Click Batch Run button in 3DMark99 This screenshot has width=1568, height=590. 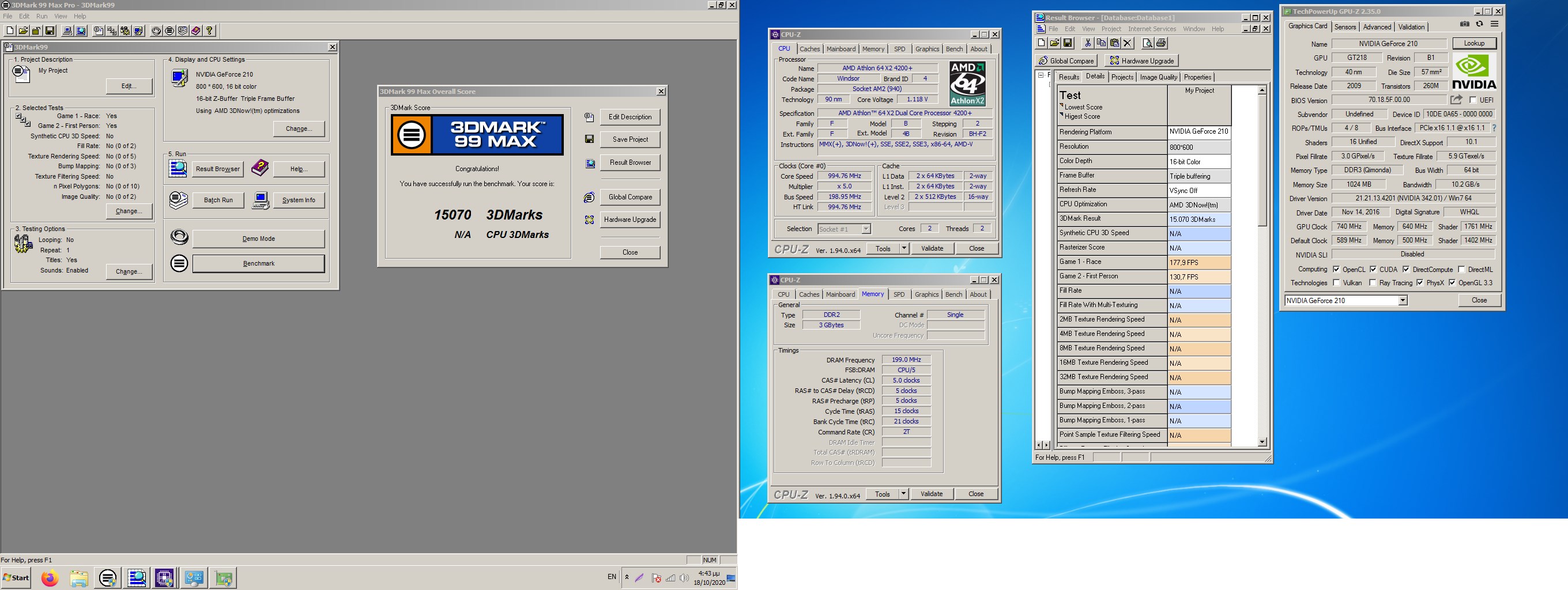[x=218, y=200]
